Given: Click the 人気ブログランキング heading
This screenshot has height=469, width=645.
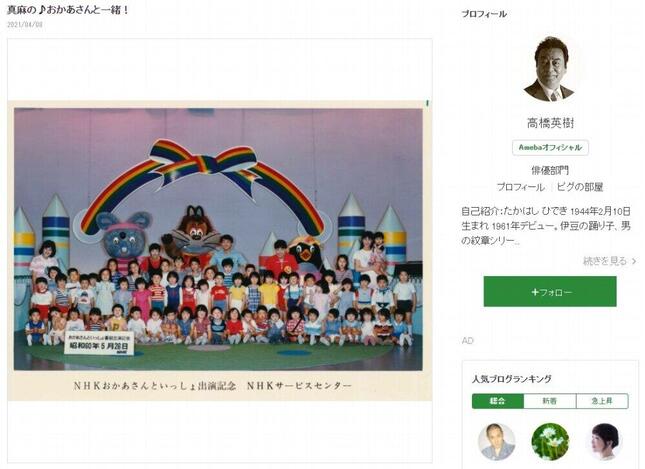Looking at the screenshot, I should pos(511,379).
